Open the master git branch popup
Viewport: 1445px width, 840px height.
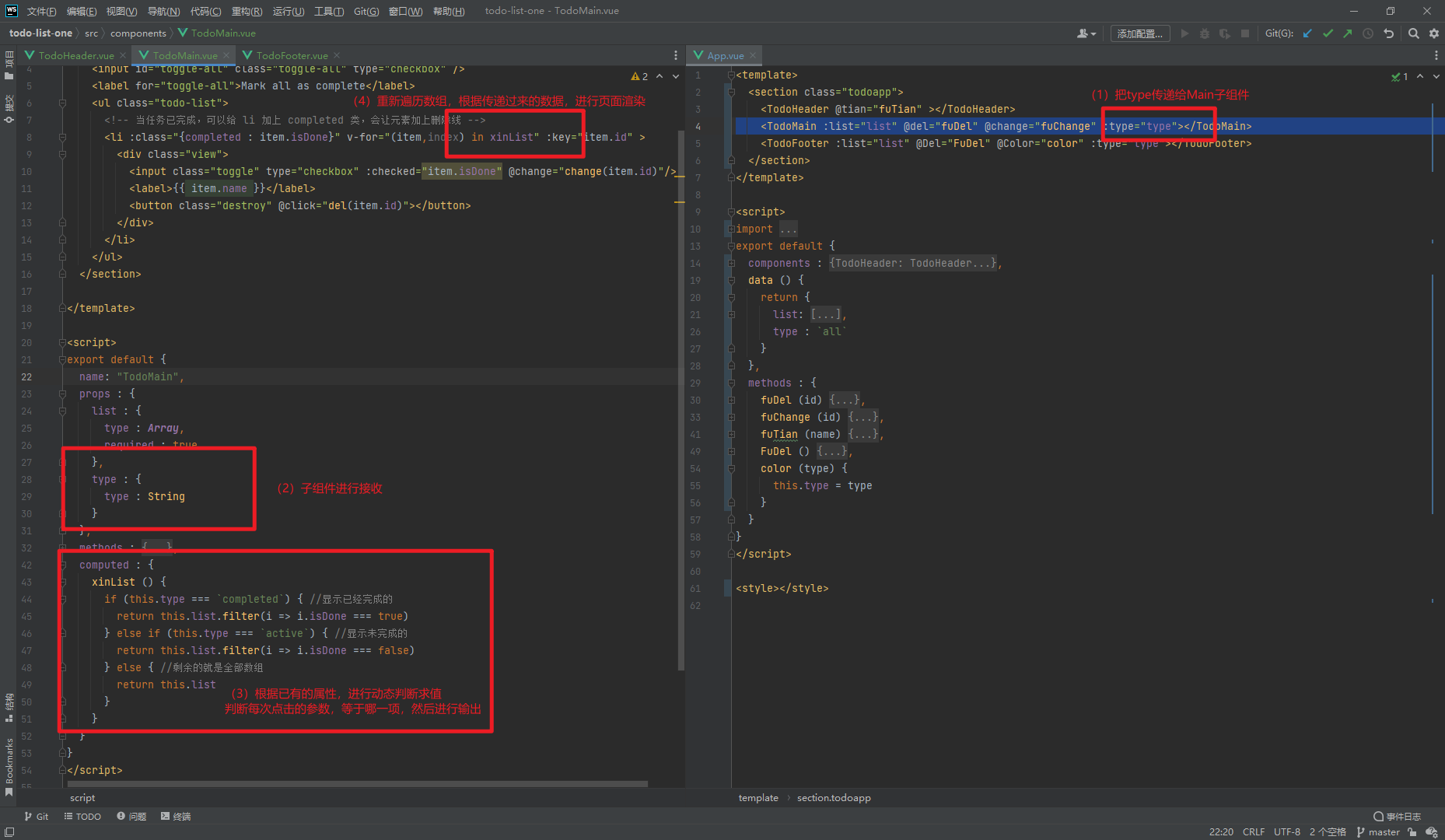click(1383, 832)
